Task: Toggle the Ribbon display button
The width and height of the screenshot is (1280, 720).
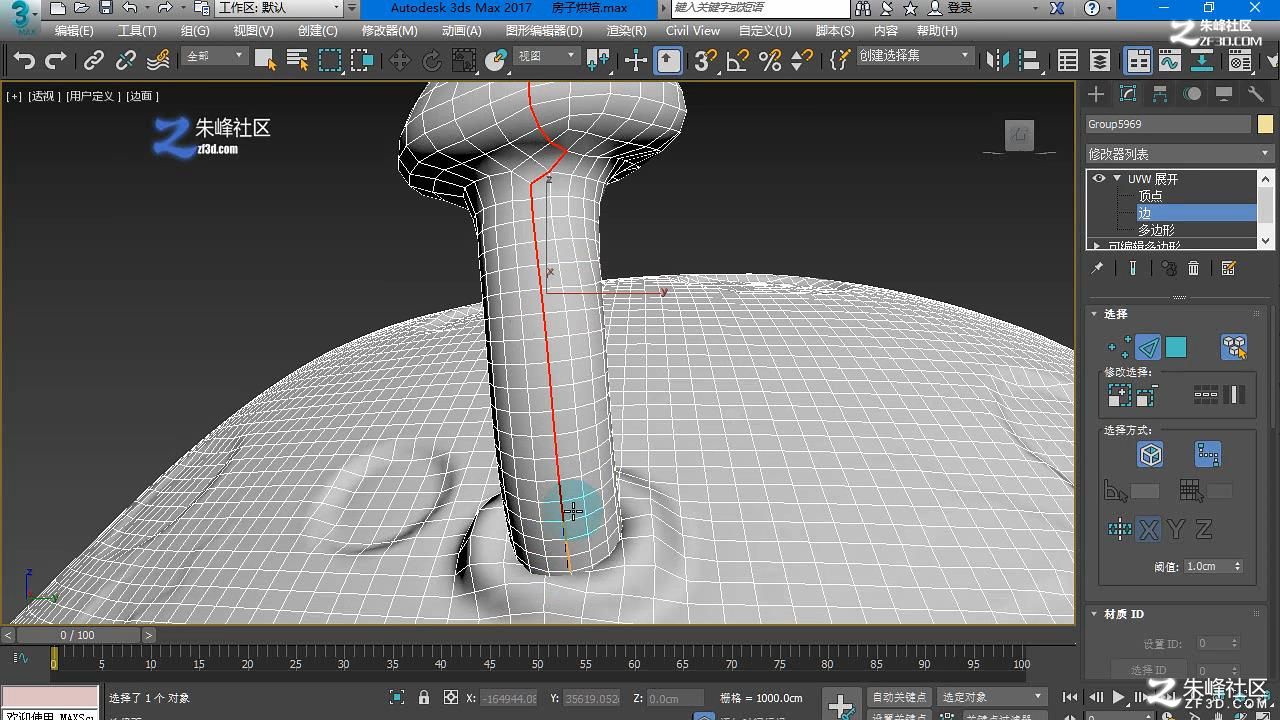Action: point(1138,61)
